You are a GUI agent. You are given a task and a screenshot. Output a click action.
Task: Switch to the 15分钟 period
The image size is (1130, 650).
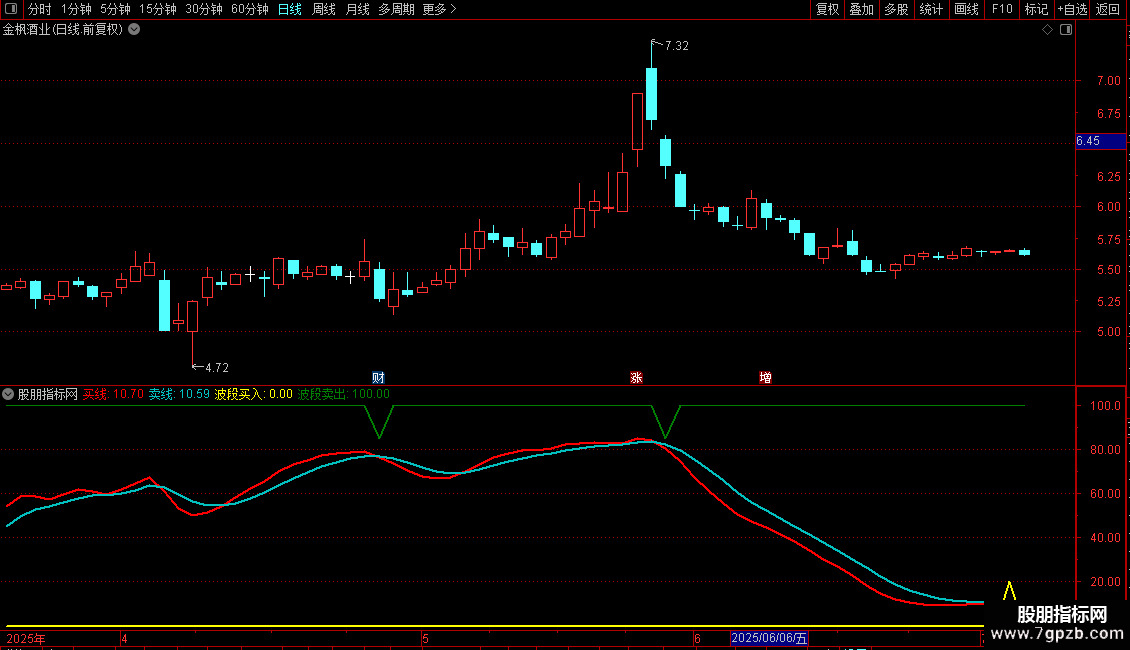coord(158,9)
